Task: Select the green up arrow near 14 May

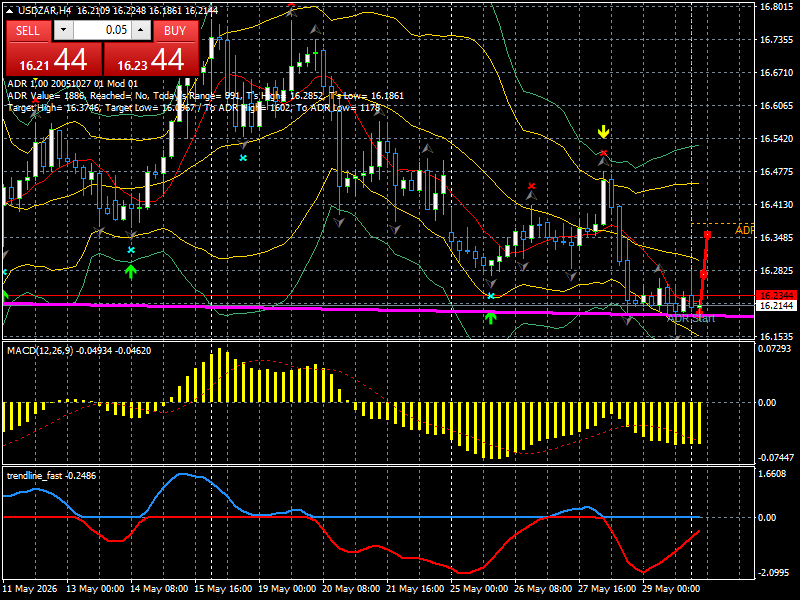Action: pyautogui.click(x=131, y=271)
